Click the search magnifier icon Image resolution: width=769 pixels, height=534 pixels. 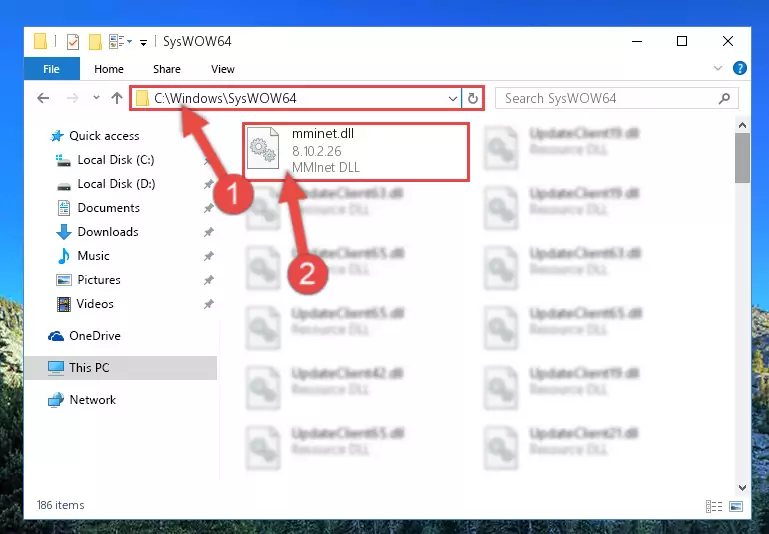[x=724, y=99]
